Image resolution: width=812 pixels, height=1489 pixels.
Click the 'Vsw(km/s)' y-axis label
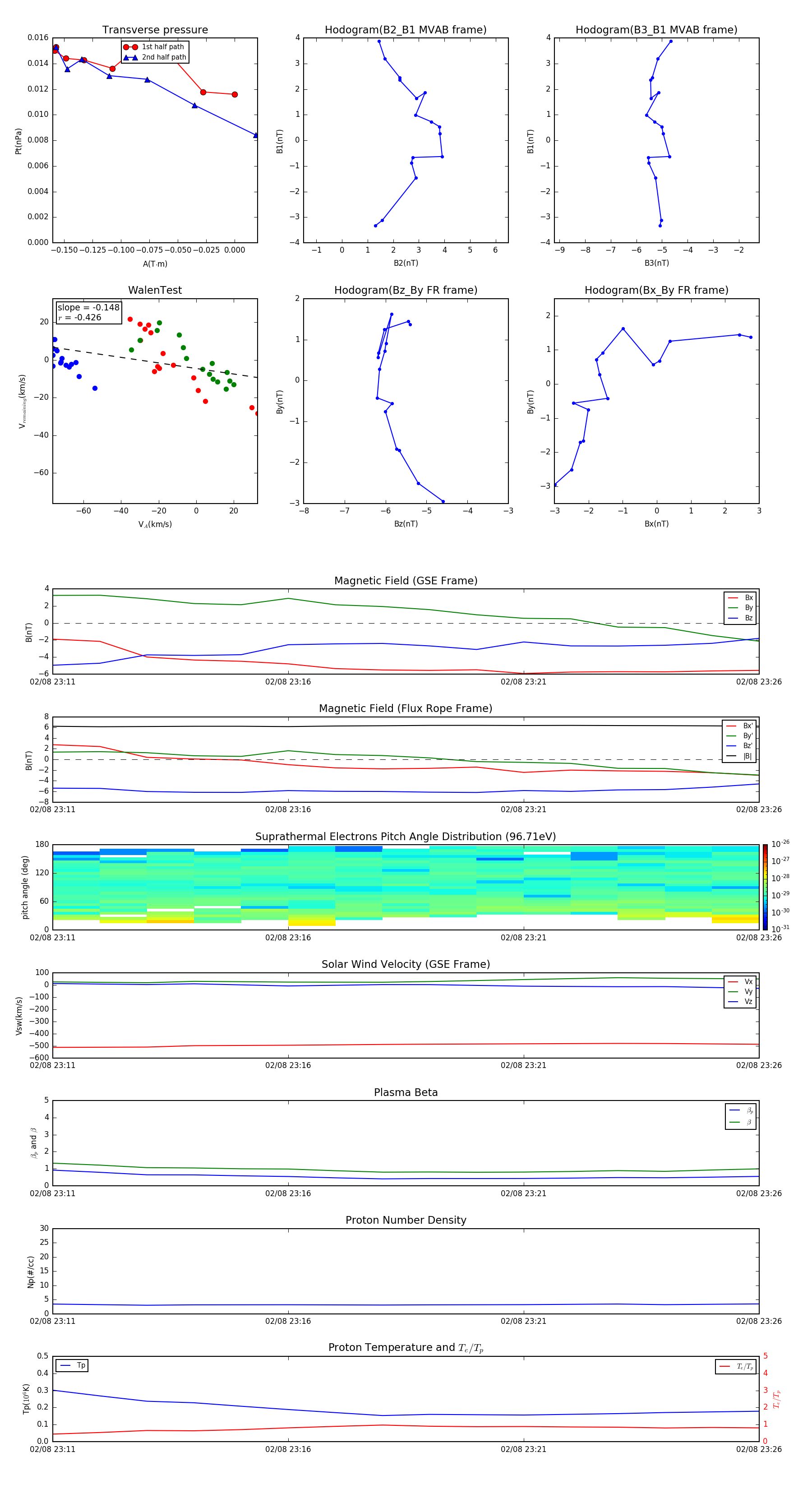coord(19,1016)
